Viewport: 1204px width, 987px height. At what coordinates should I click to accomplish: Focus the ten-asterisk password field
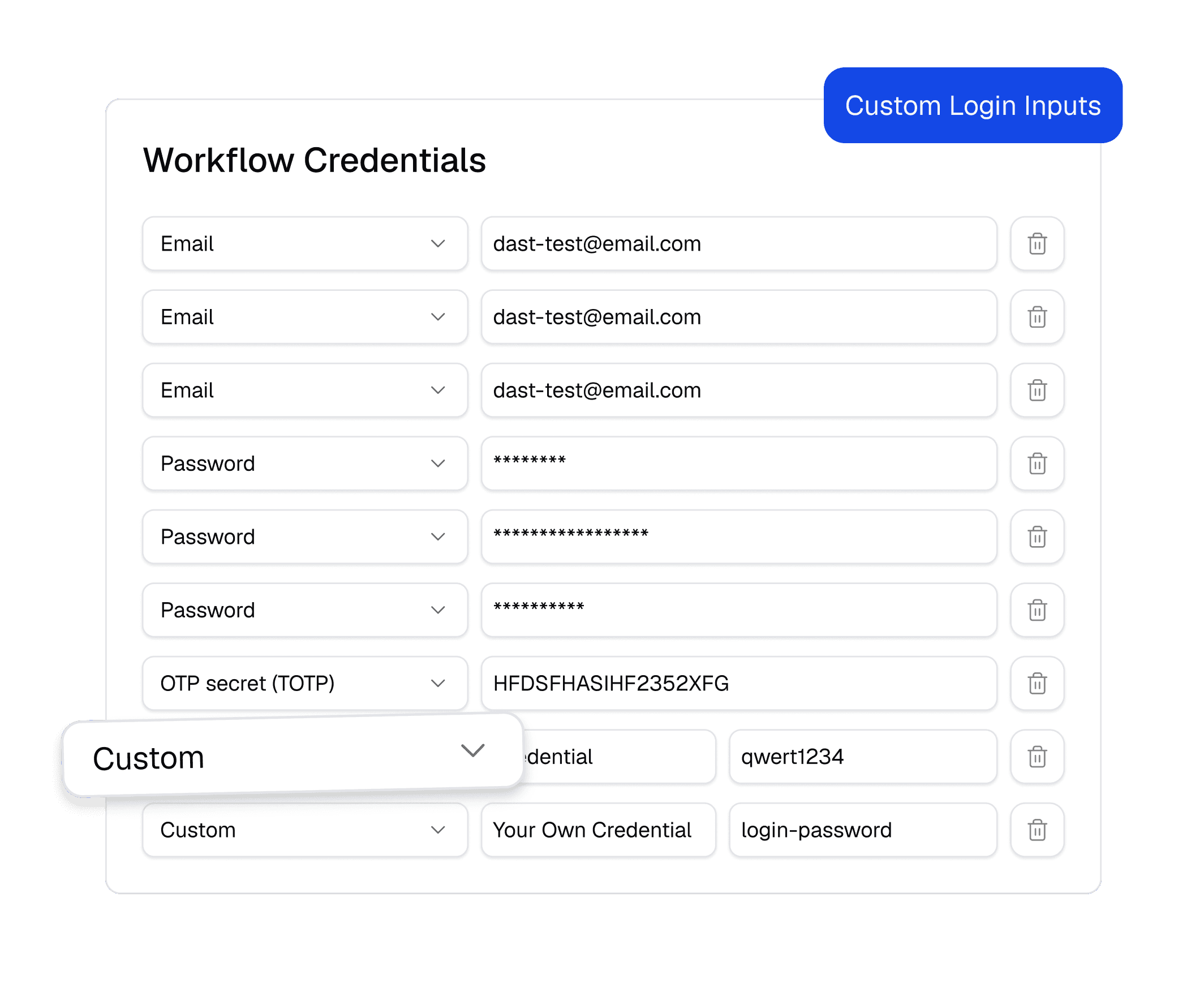pos(738,610)
